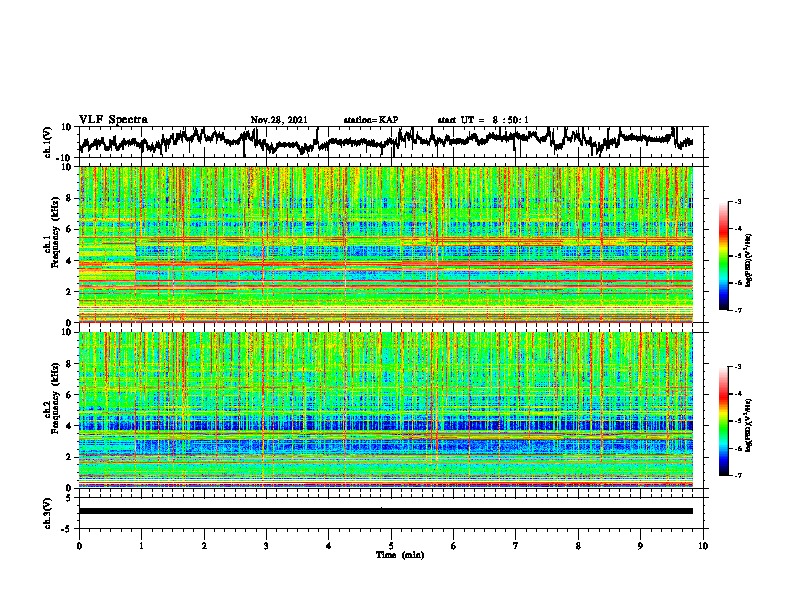Click the '-7' label on ch.2 color bar
Image resolution: width=792 pixels, height=612 pixels.
[x=737, y=475]
